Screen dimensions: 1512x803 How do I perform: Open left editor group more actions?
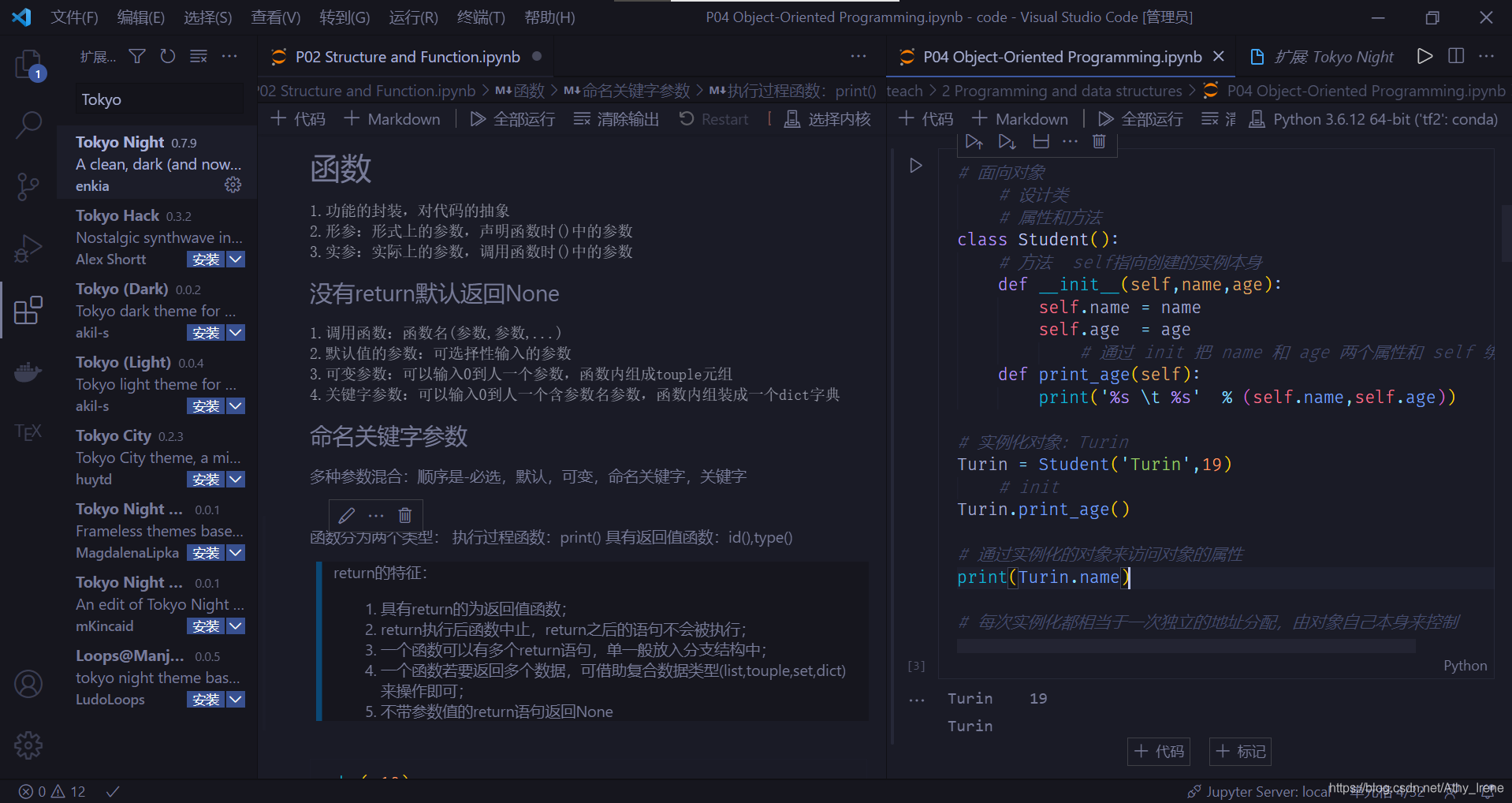point(858,56)
